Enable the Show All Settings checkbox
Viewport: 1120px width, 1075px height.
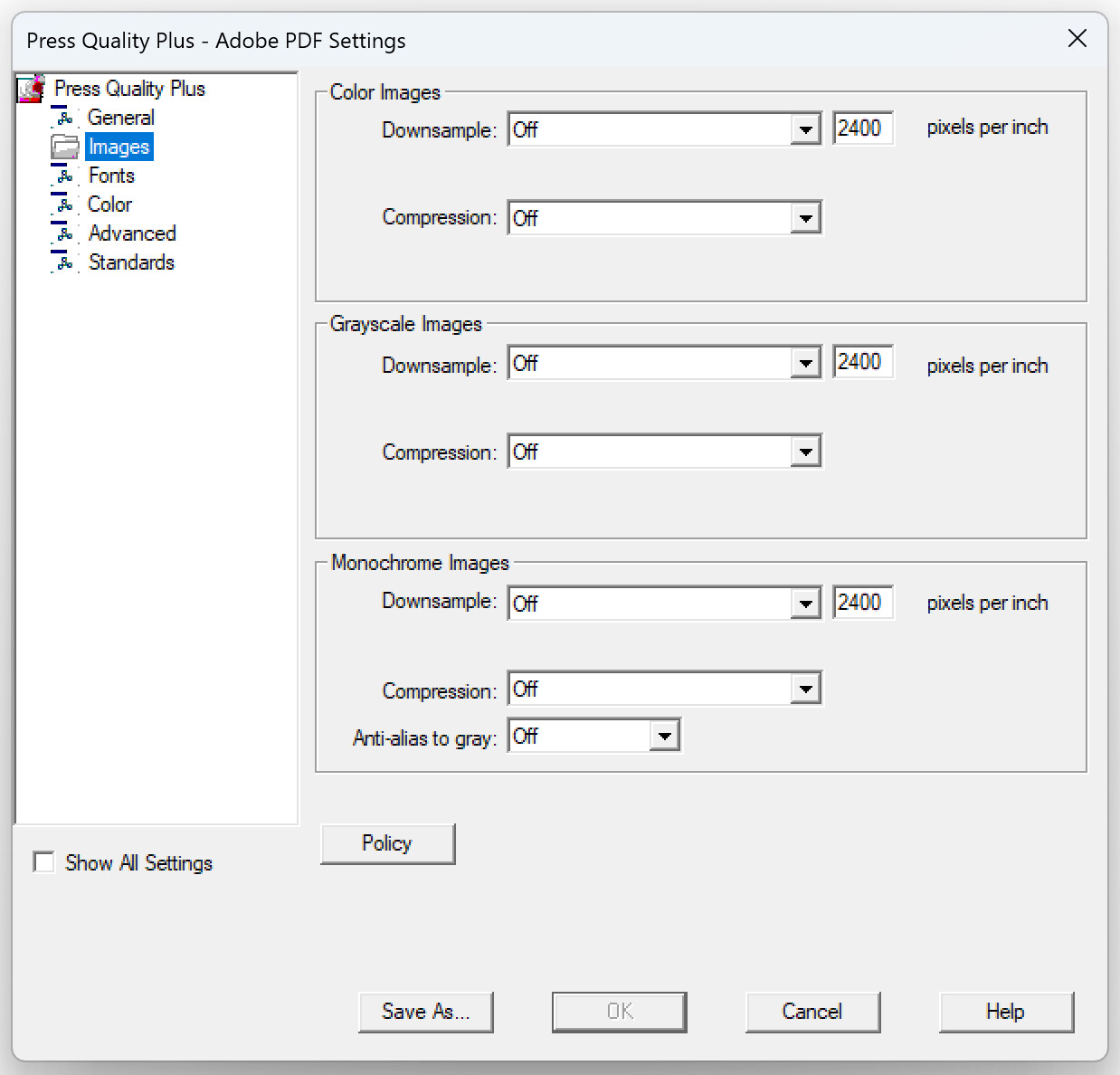click(43, 861)
